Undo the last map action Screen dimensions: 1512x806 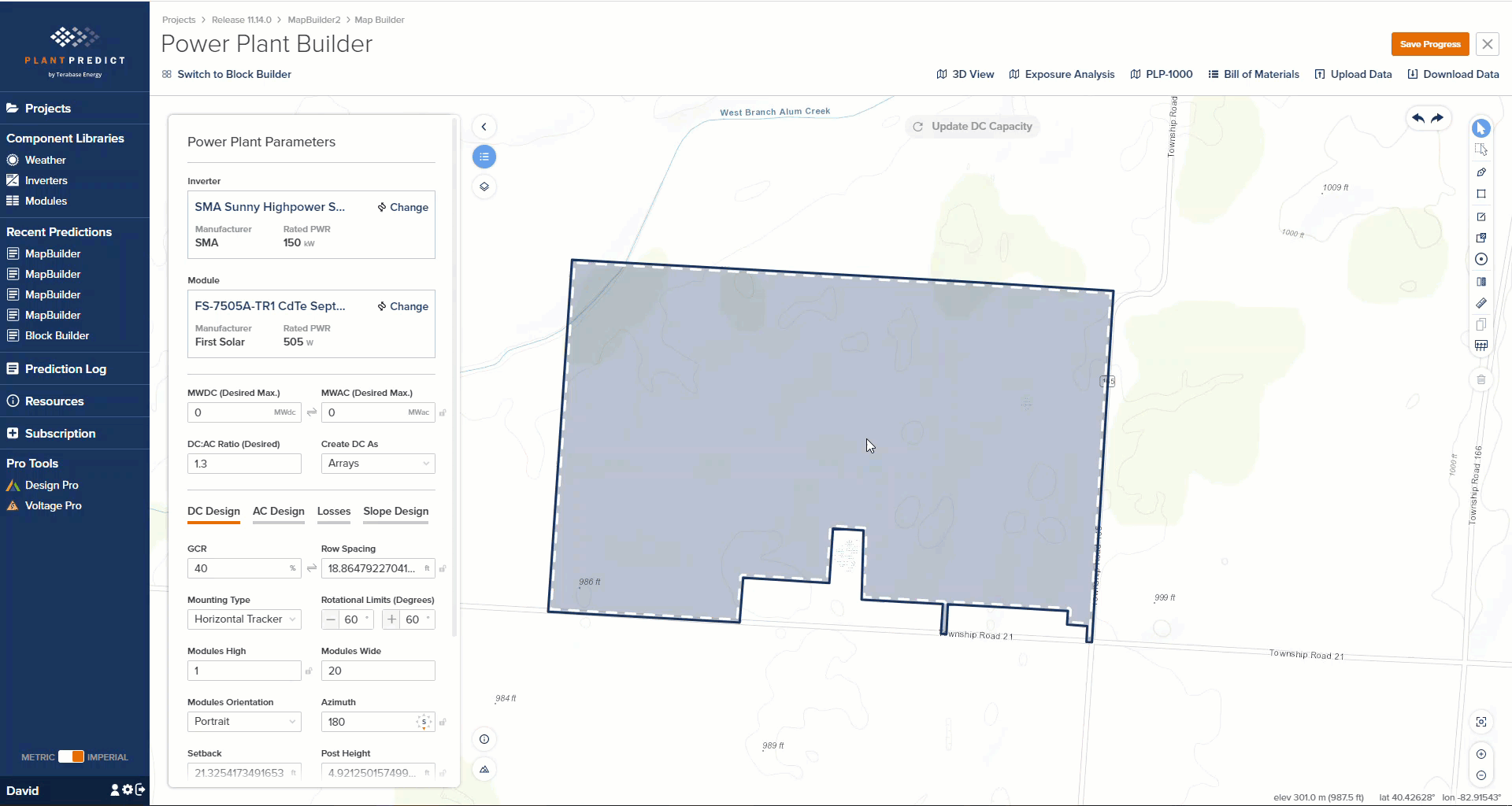[1418, 118]
